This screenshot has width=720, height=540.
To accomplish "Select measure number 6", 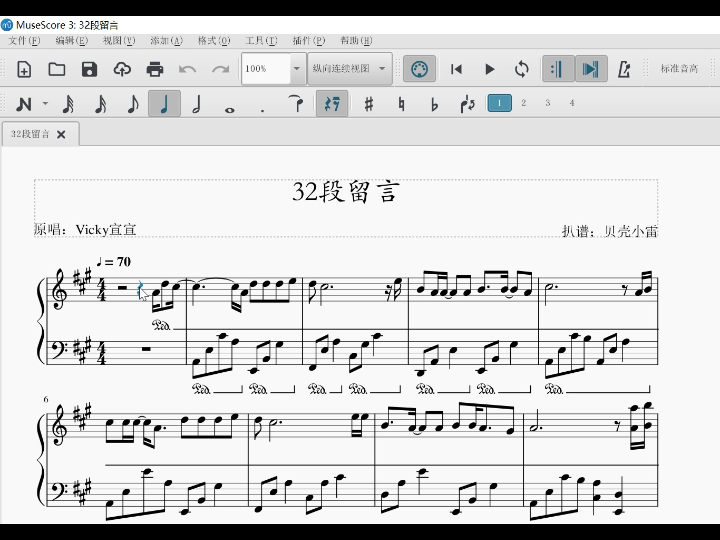I will [x=46, y=399].
